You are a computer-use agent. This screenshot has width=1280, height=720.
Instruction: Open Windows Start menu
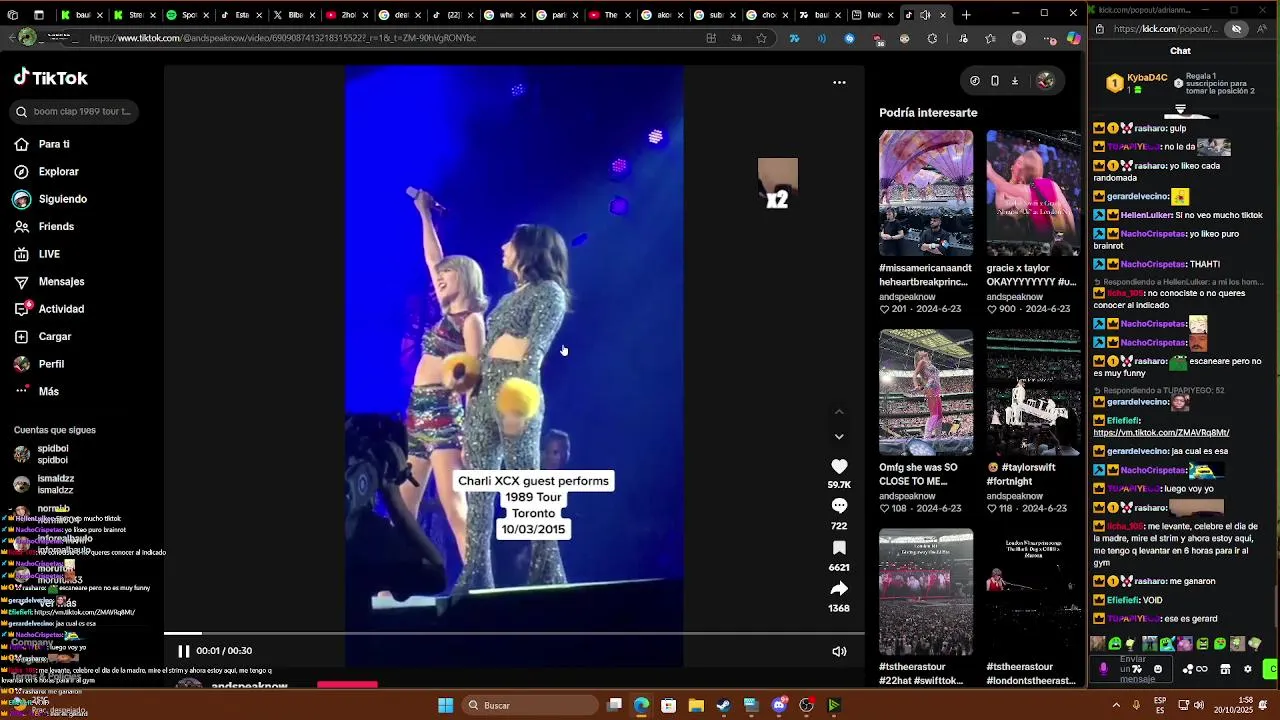(445, 706)
